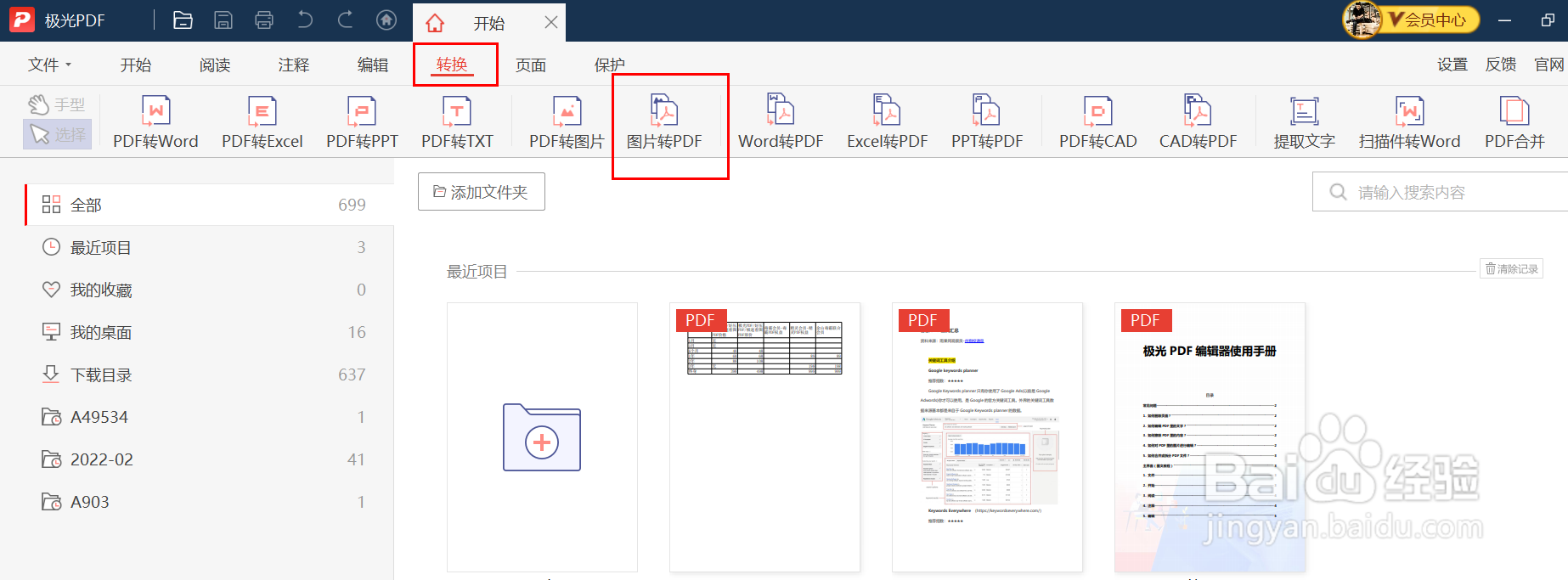1568x580 pixels.
Task: Select the PPT转PDF tool
Action: click(987, 122)
